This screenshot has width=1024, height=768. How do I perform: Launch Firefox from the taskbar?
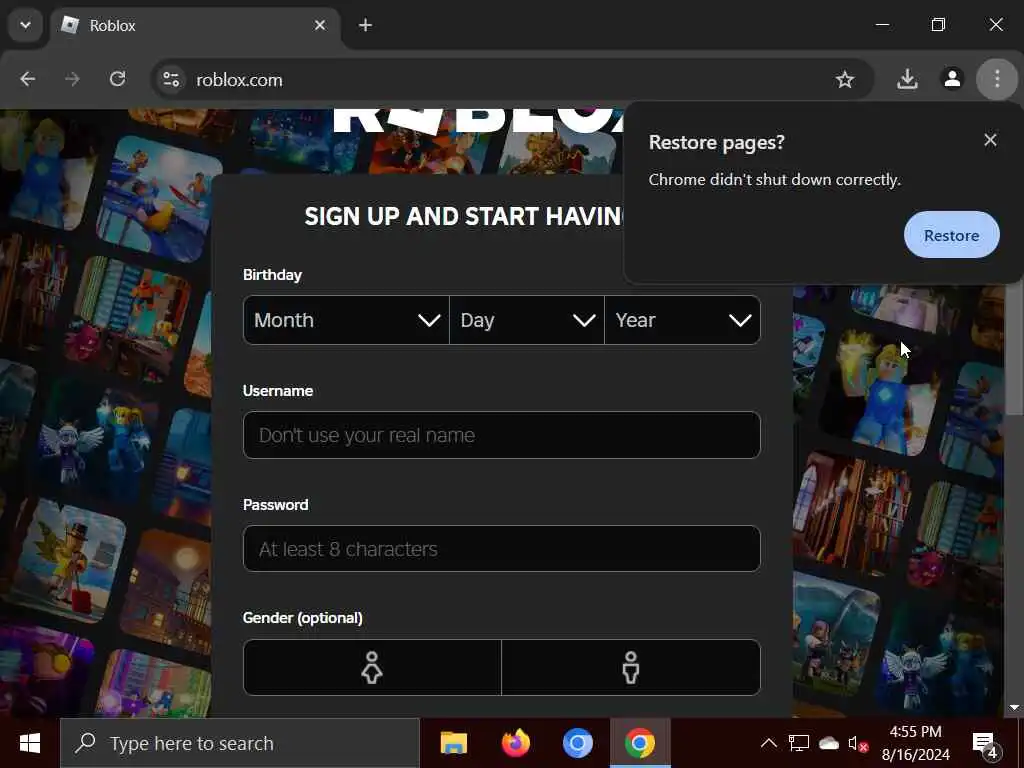click(515, 743)
